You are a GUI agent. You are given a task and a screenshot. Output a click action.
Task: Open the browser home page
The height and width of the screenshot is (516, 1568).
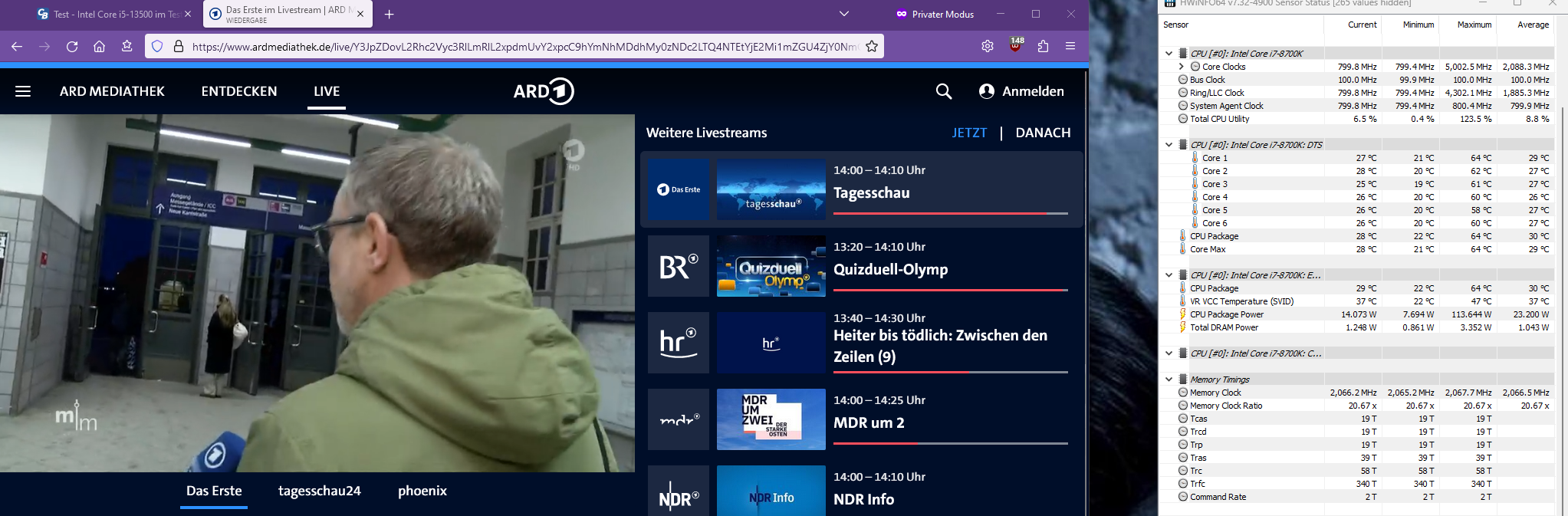point(100,46)
